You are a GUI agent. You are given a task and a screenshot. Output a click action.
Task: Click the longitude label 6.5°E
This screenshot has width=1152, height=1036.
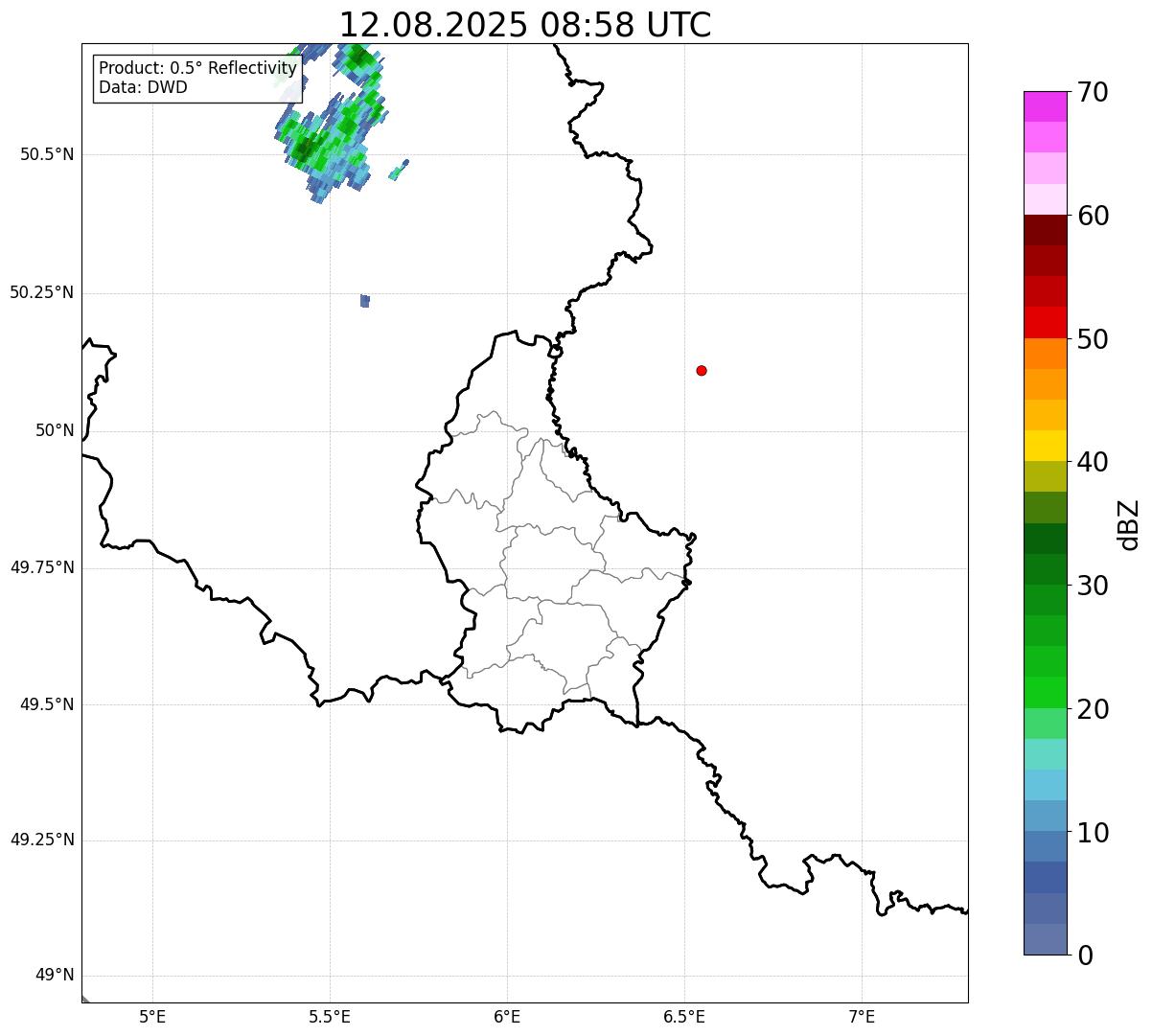coord(684,1016)
